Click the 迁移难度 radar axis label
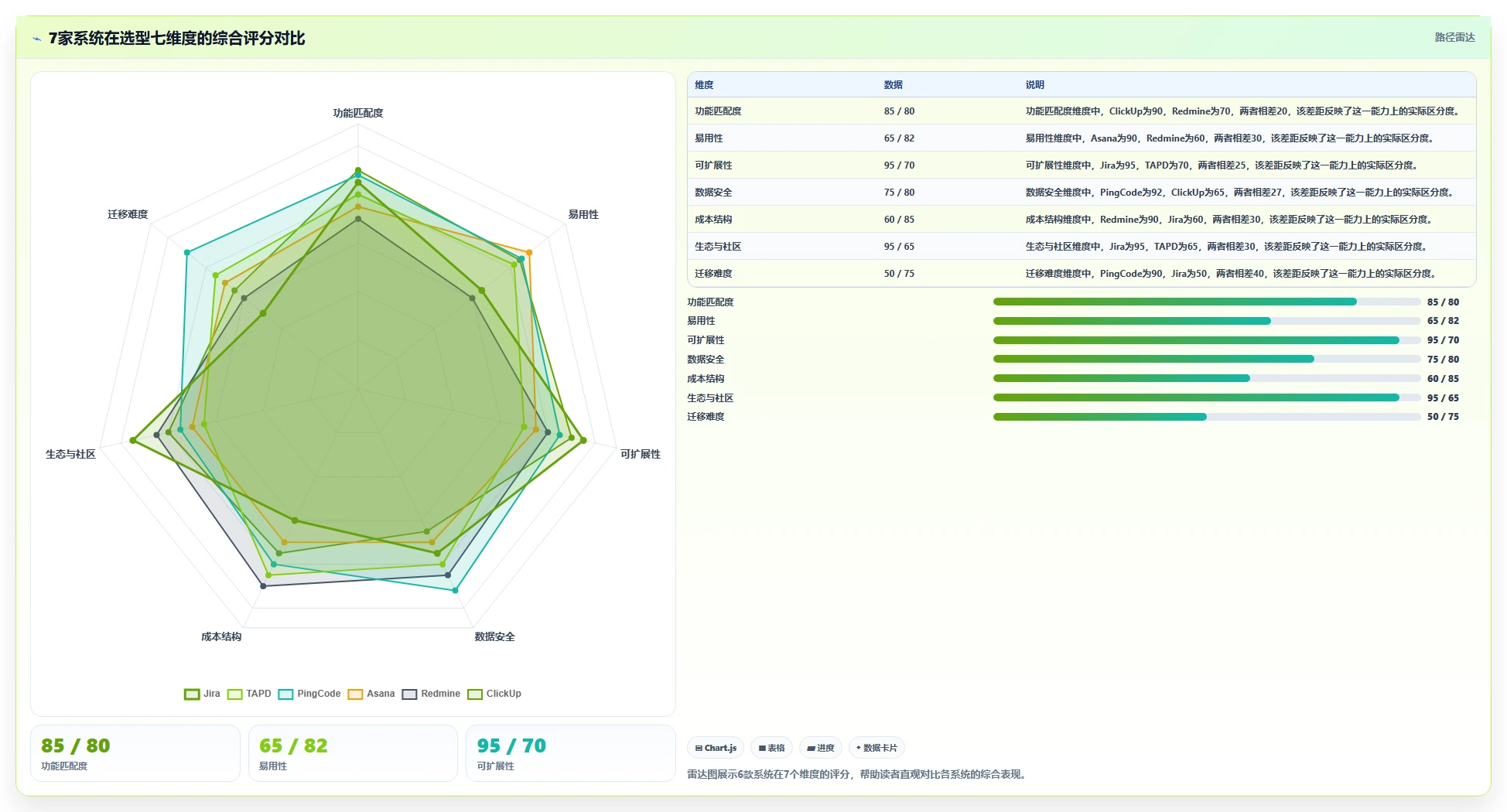Screen dimensions: 1507x812 pos(128,214)
